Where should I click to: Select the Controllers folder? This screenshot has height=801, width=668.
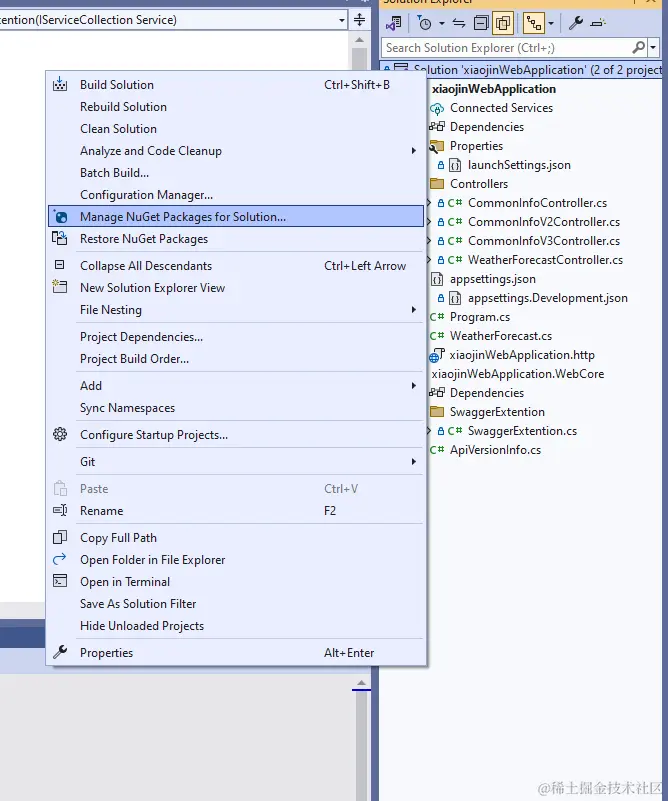tap(479, 184)
